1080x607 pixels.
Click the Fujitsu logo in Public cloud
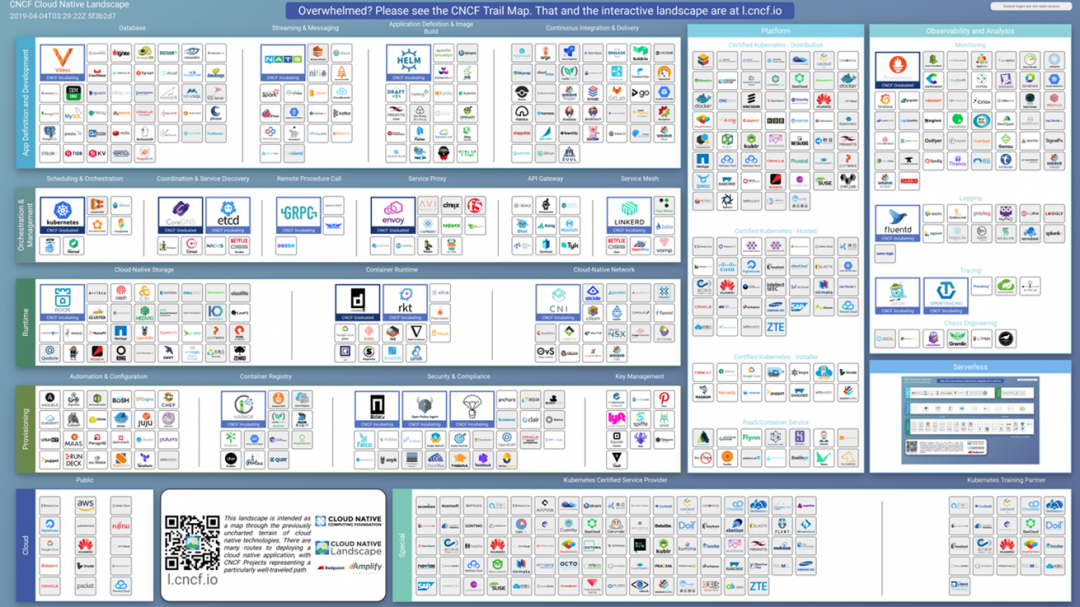click(121, 525)
